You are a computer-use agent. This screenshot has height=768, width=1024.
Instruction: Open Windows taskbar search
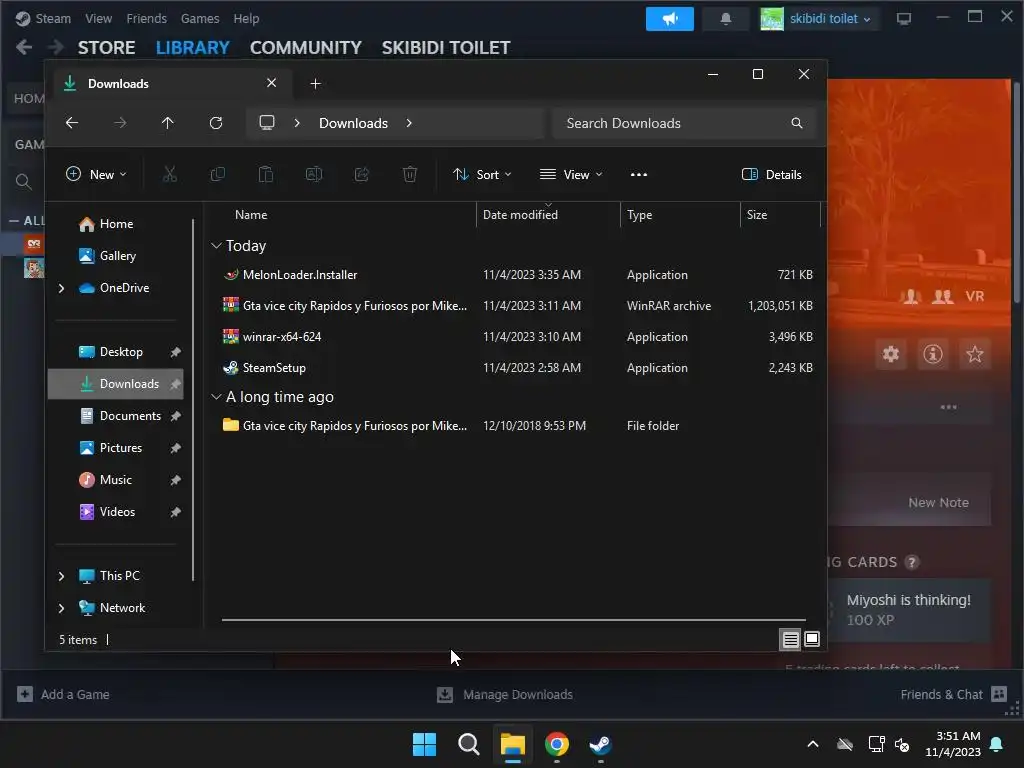469,744
